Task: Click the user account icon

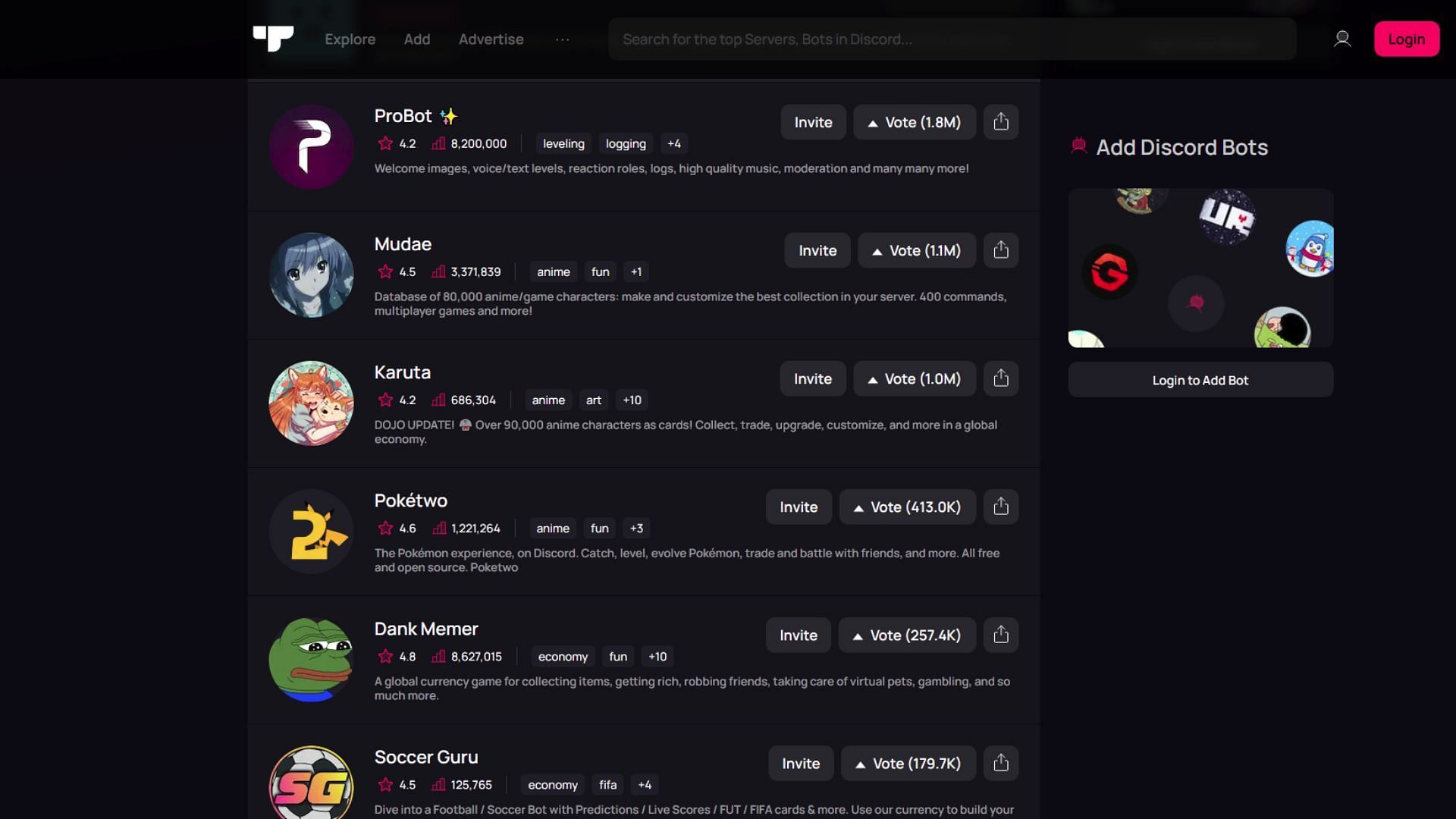Action: pos(1344,39)
